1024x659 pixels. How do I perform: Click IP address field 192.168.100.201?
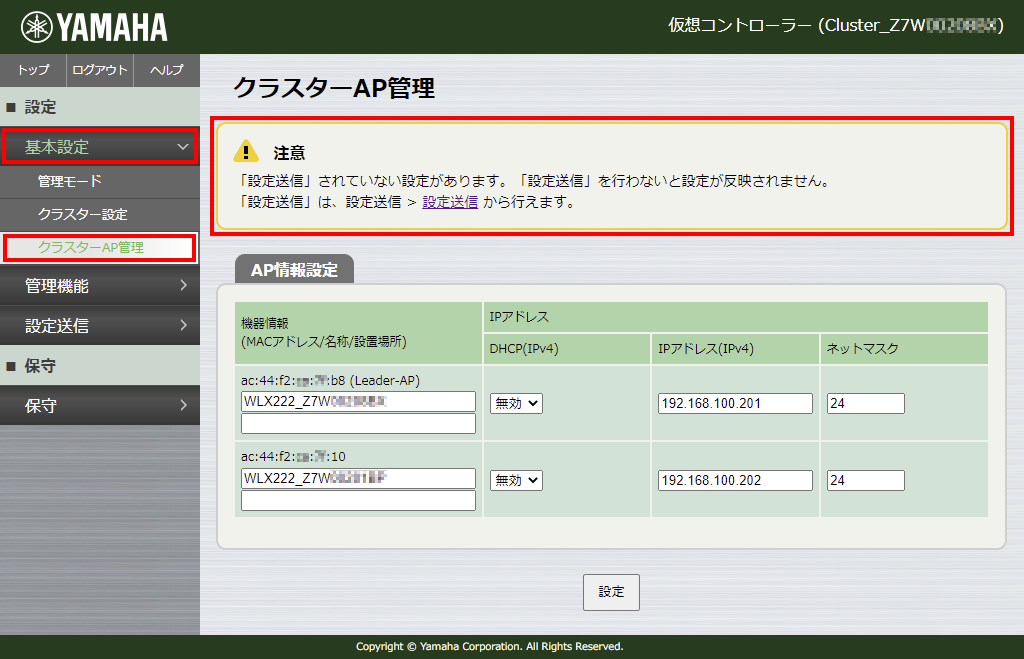pyautogui.click(x=735, y=403)
